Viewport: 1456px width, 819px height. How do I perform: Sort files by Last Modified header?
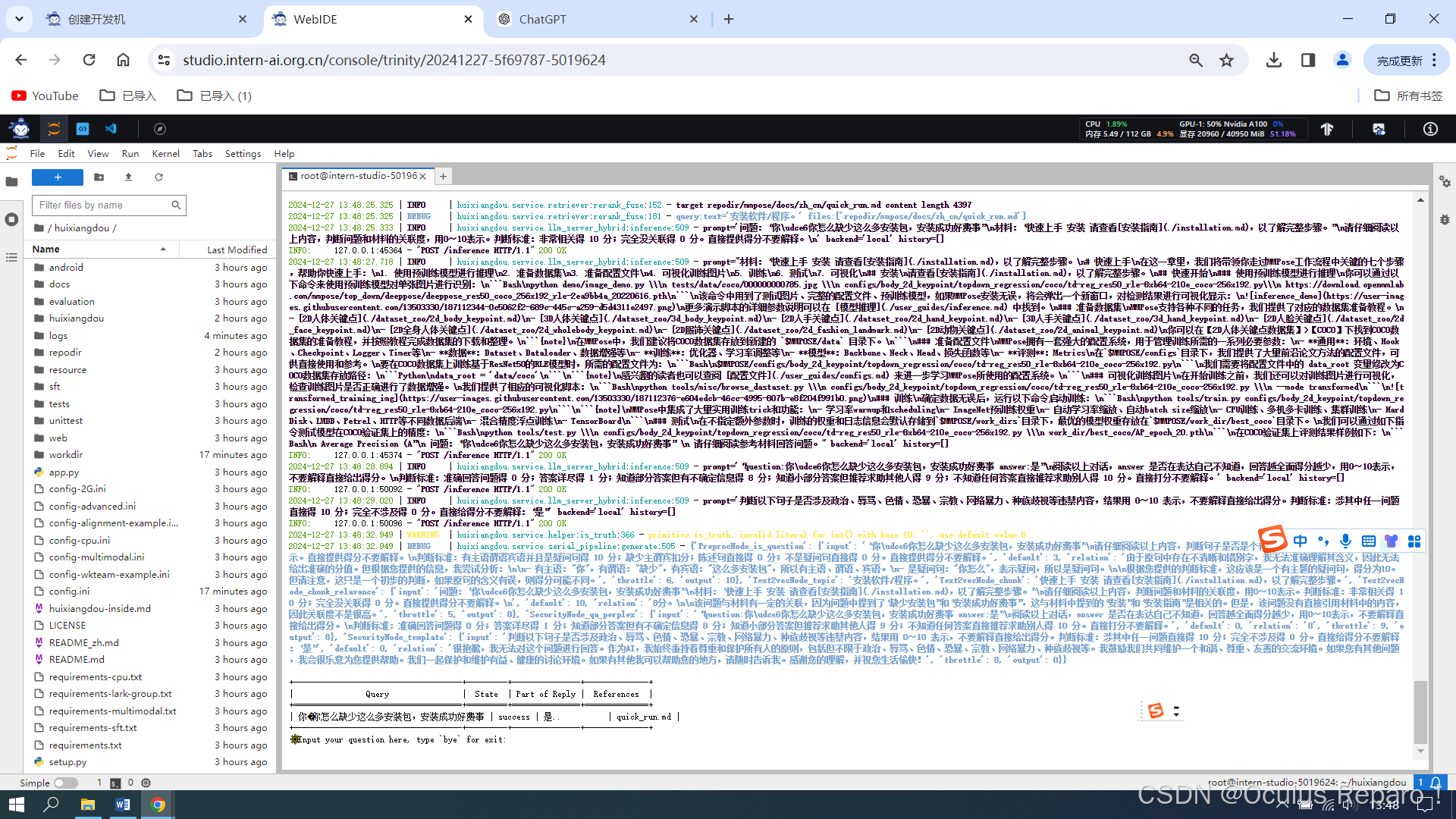(237, 249)
